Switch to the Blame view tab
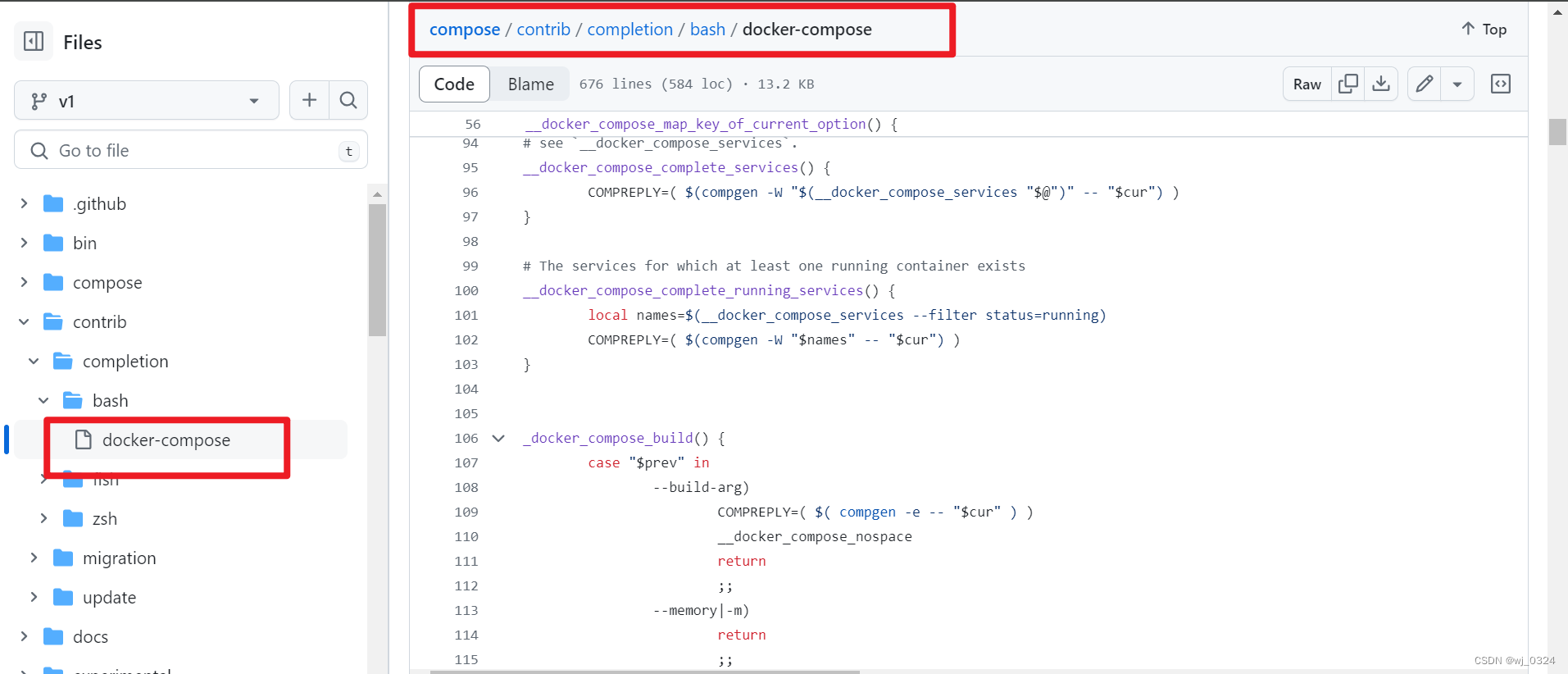This screenshot has width=1568, height=674. coord(530,84)
